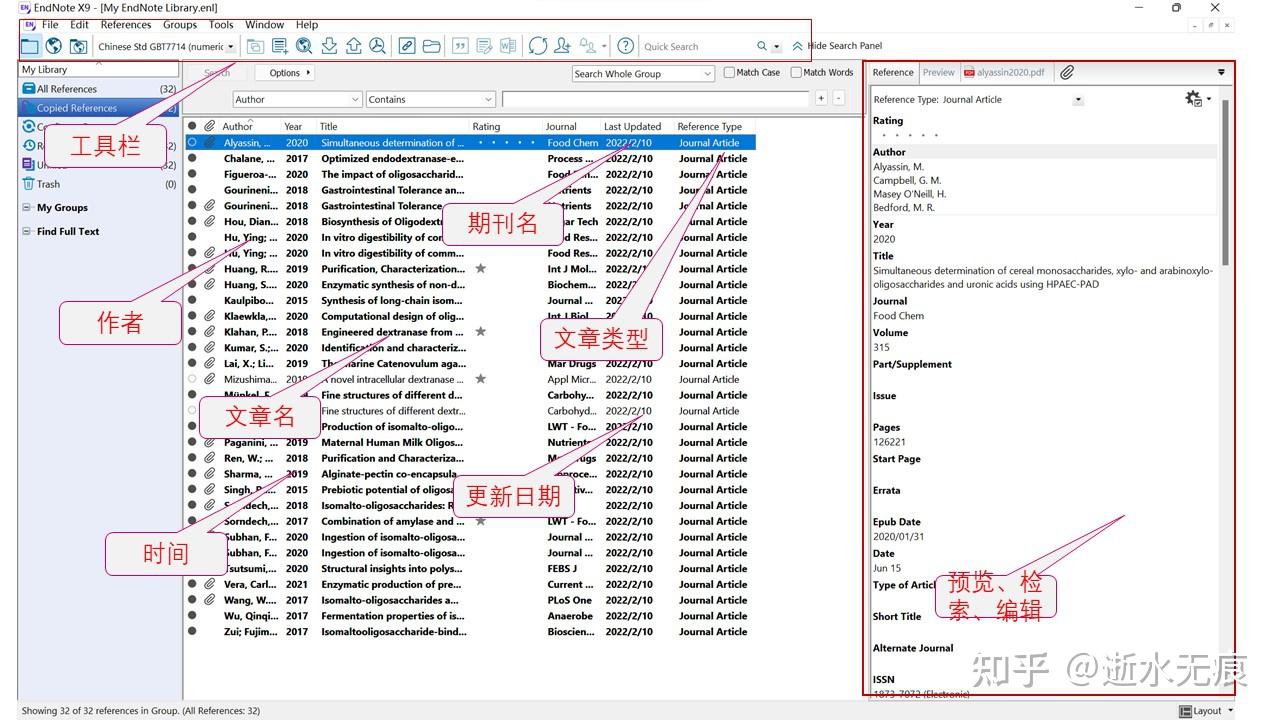Screen dimensions: 1280x720
Task: Switch to the Preview tab
Action: (x=938, y=72)
